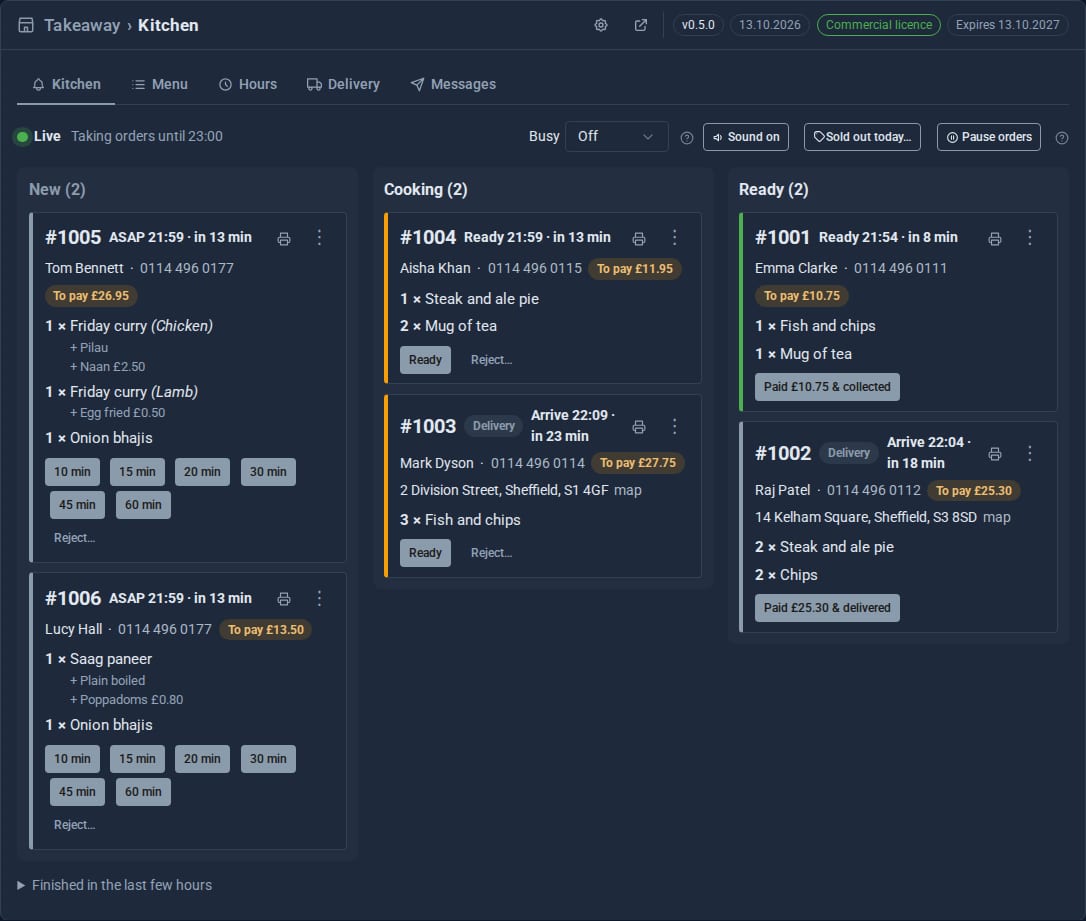The height and width of the screenshot is (921, 1086).
Task: Accept order #1006 with 60 min
Action: point(143,792)
